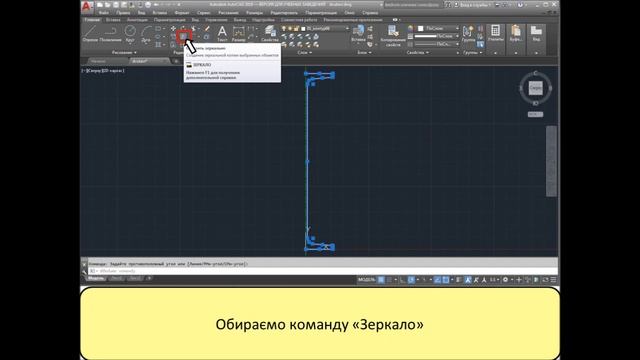Click the layer color swatch in Слои
The width and height of the screenshot is (640, 360).
303,29
